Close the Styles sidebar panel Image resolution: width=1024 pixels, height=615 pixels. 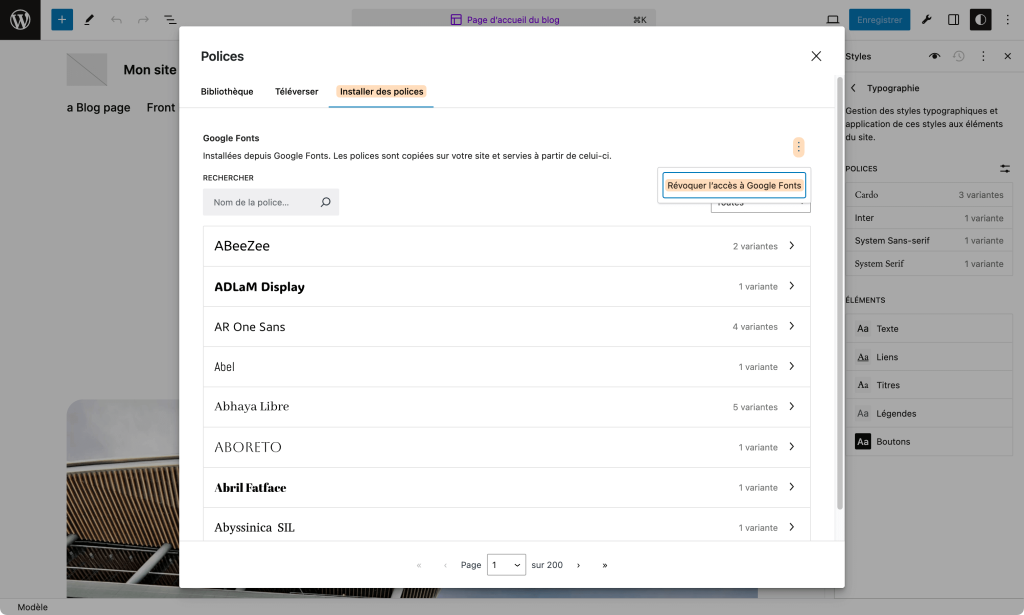(1008, 56)
